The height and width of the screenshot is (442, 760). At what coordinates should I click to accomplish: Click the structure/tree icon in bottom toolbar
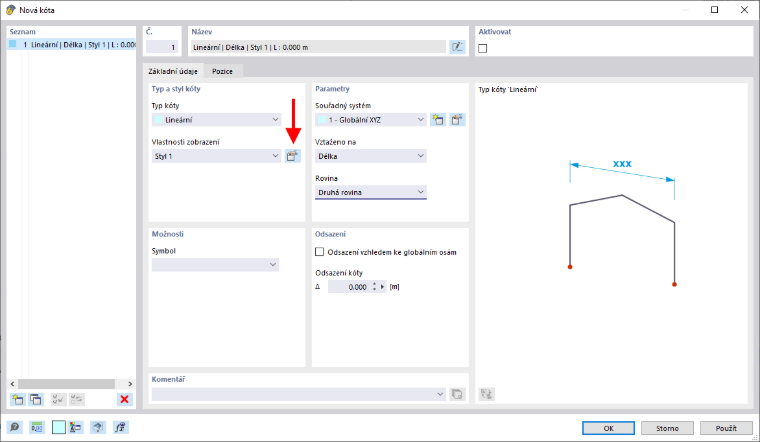point(76,427)
